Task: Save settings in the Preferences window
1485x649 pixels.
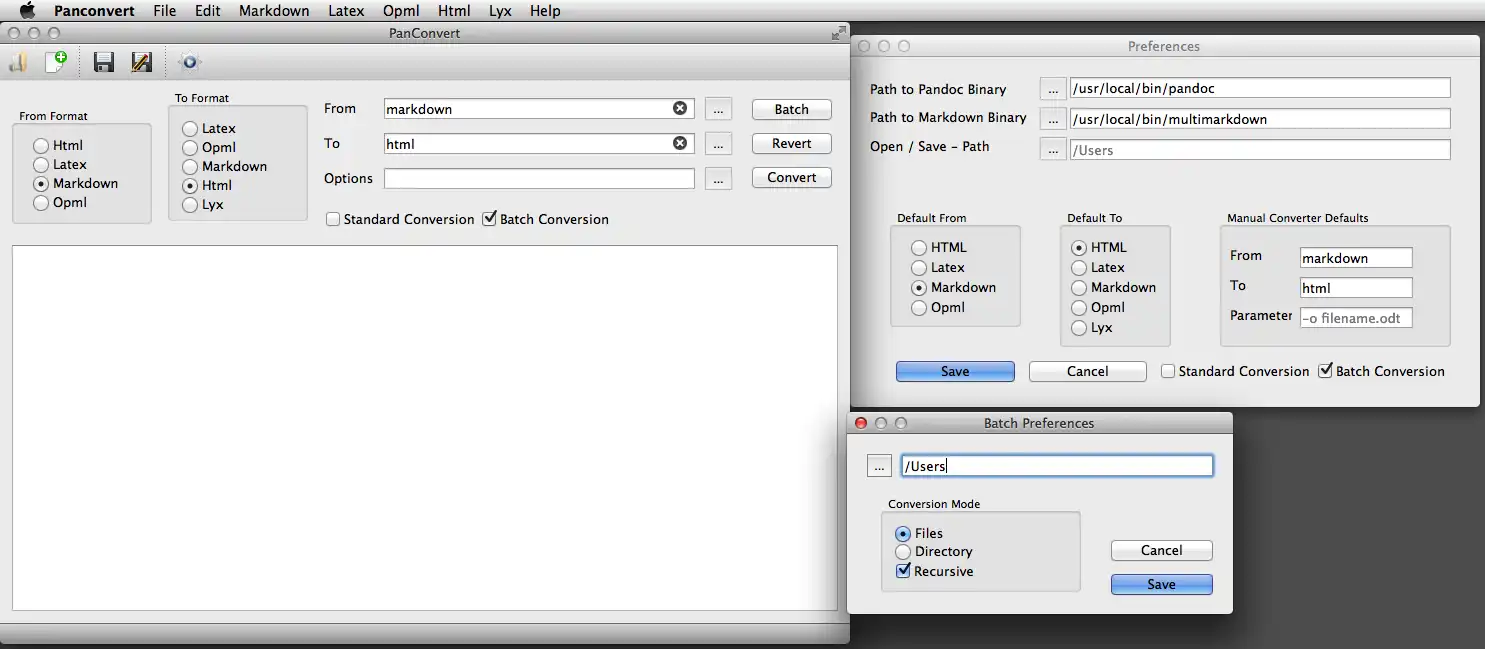Action: pos(955,371)
